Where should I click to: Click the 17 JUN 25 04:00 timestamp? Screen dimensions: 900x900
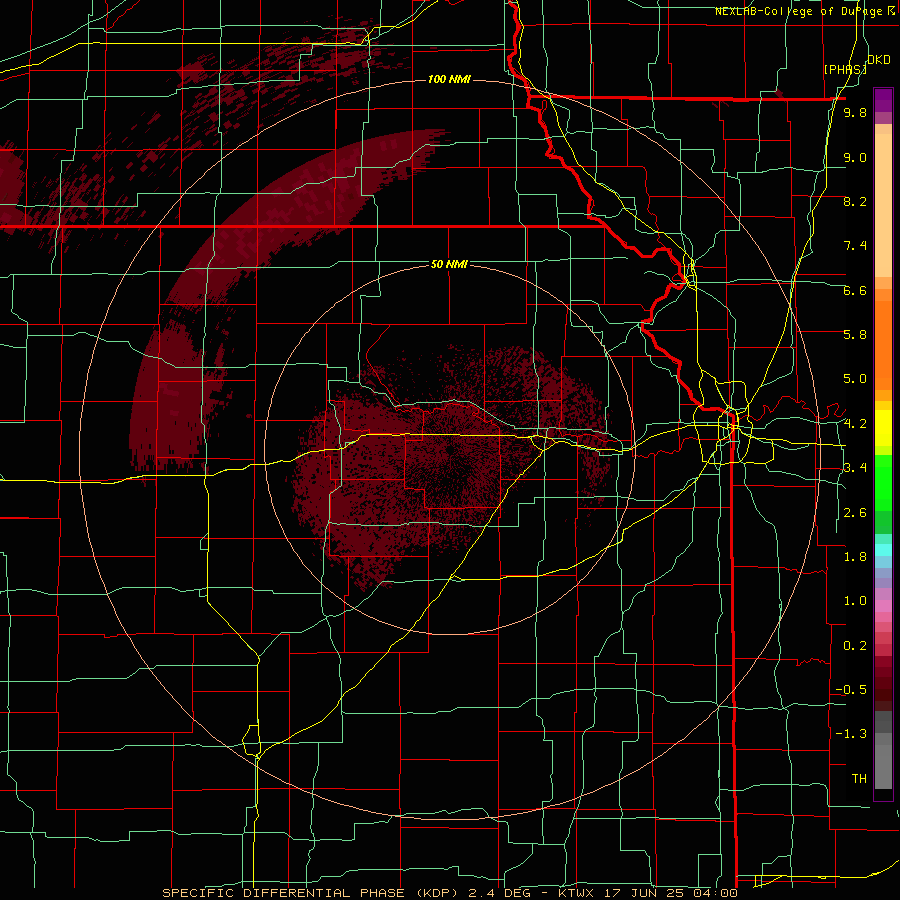coord(670,893)
